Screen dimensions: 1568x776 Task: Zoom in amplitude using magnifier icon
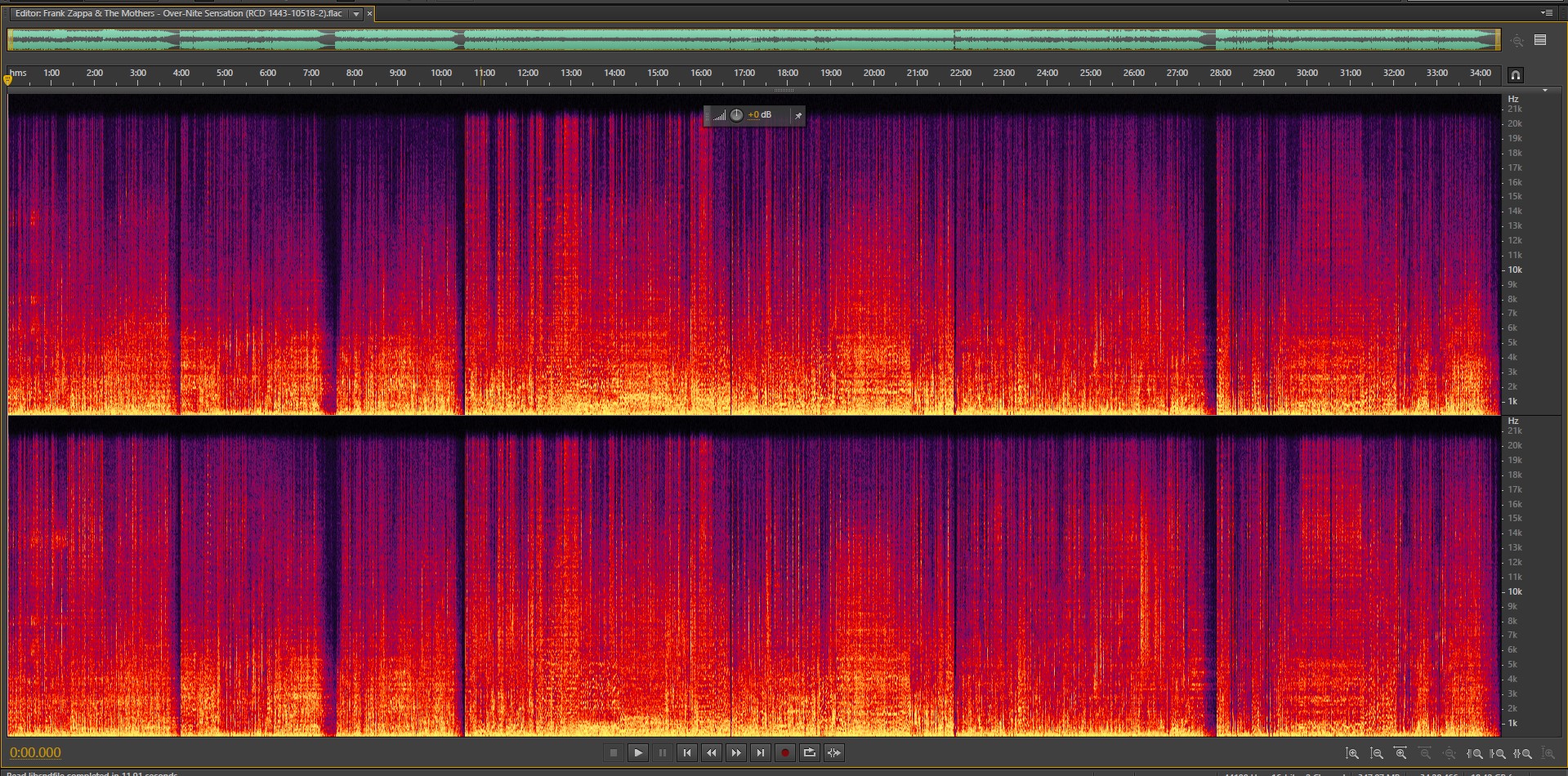(x=1352, y=754)
